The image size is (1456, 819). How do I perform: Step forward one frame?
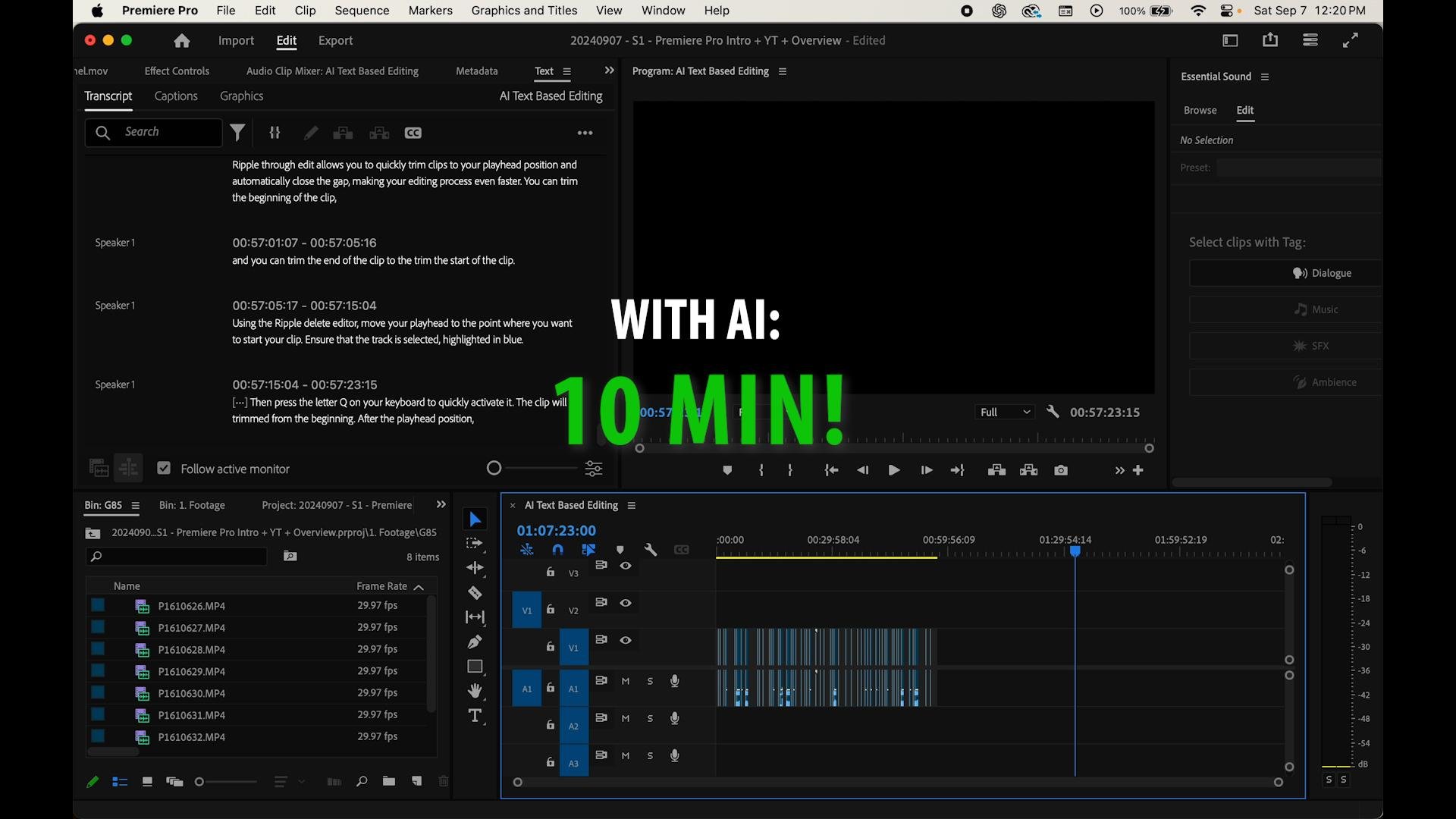pyautogui.click(x=926, y=470)
